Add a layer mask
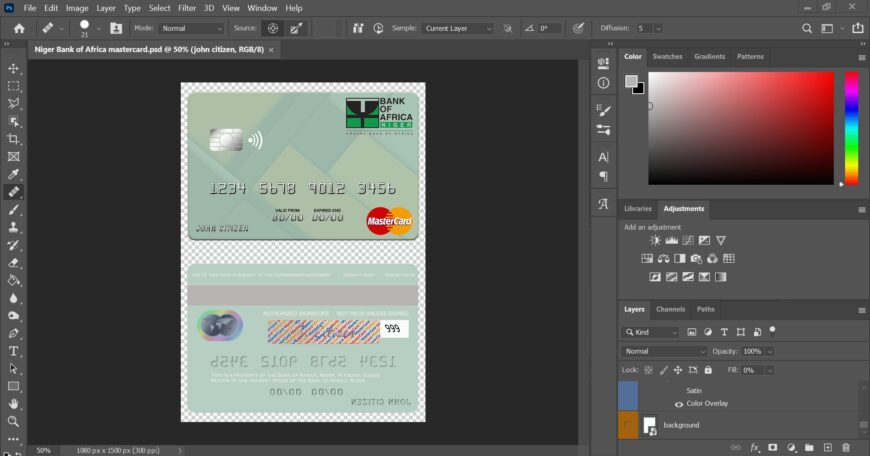The image size is (870, 456). (772, 447)
